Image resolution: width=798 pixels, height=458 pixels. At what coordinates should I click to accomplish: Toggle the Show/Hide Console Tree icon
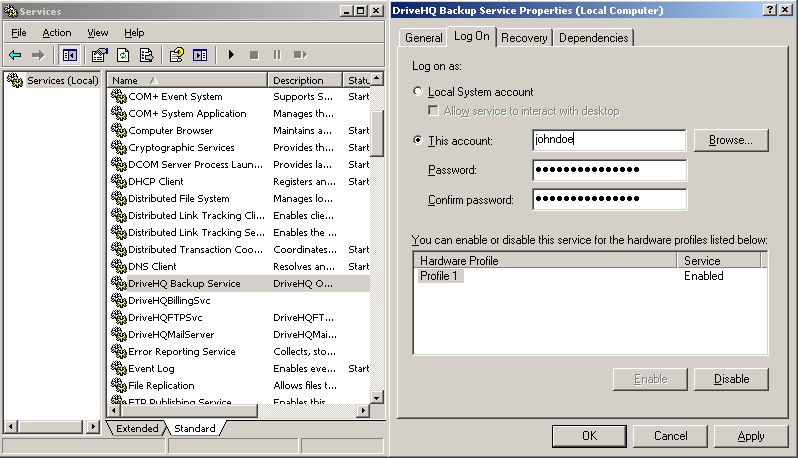click(70, 55)
